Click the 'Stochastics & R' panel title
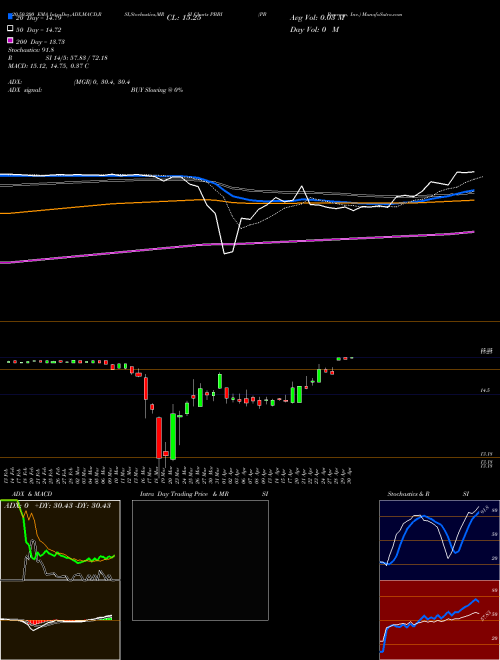The width and height of the screenshot is (500, 660). click(408, 494)
